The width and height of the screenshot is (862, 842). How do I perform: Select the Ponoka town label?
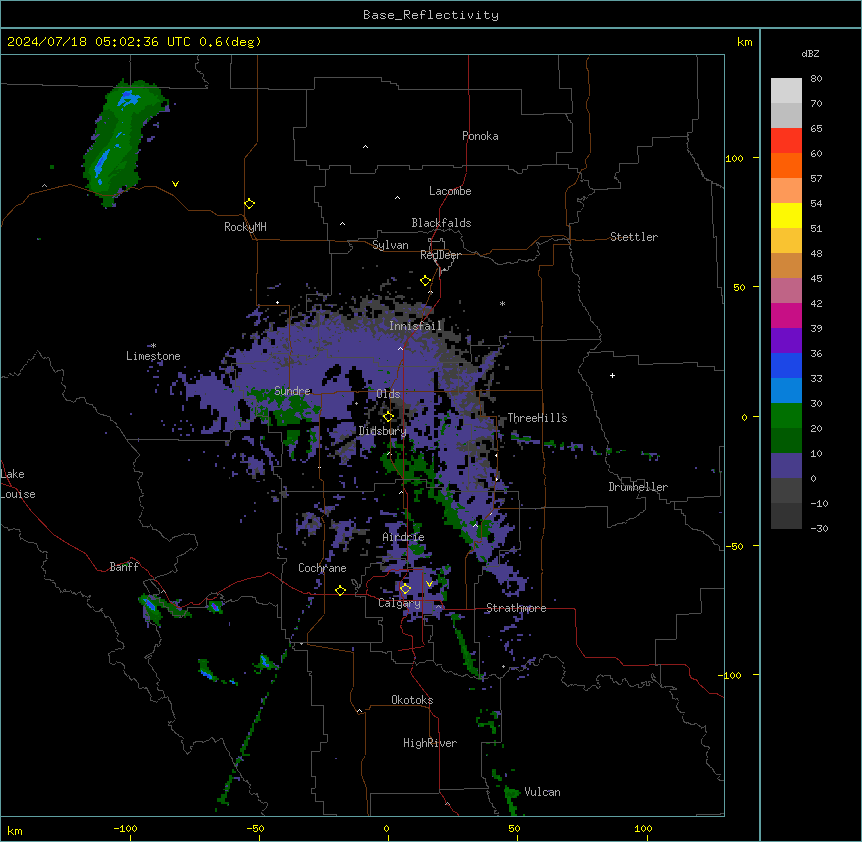480,136
